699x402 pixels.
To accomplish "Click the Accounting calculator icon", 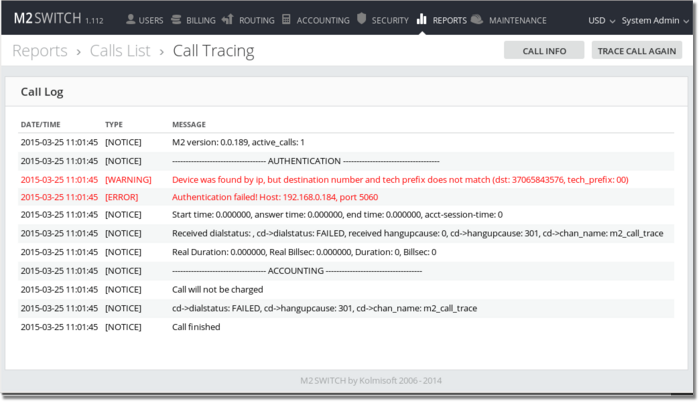I will (x=287, y=19).
